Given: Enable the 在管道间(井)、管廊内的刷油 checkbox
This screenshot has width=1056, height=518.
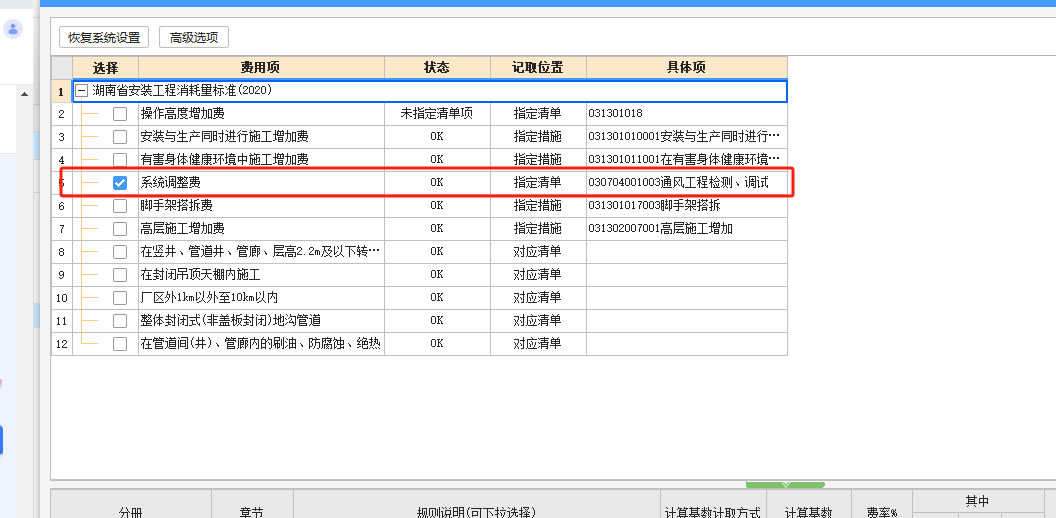Looking at the screenshot, I should point(120,344).
